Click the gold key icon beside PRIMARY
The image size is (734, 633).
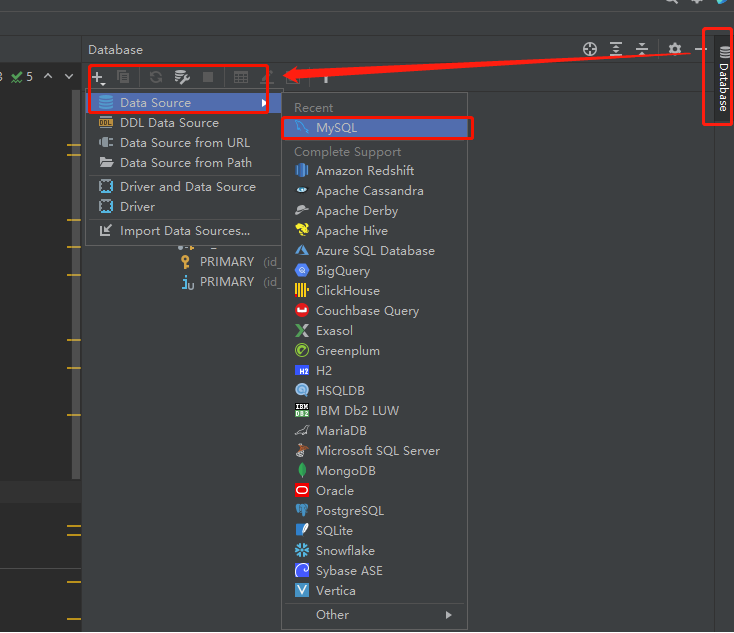(186, 262)
